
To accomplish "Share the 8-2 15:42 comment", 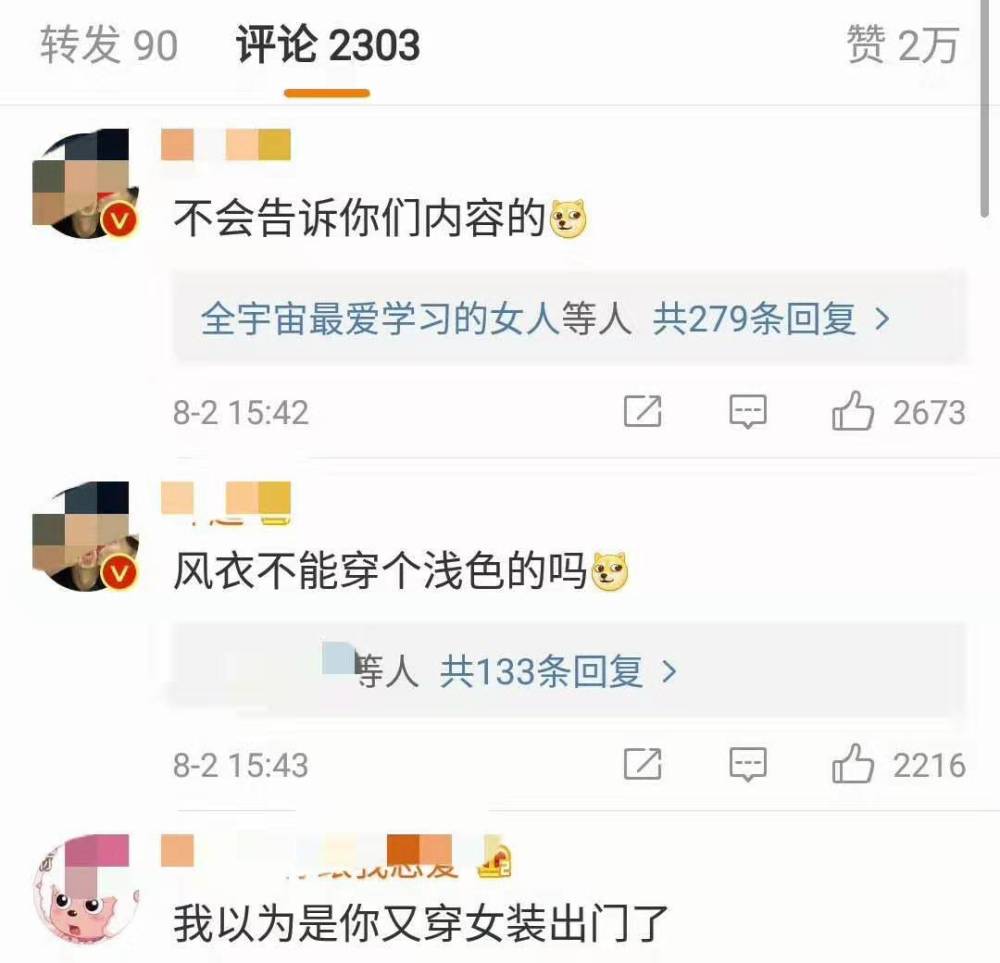I will click(x=642, y=411).
